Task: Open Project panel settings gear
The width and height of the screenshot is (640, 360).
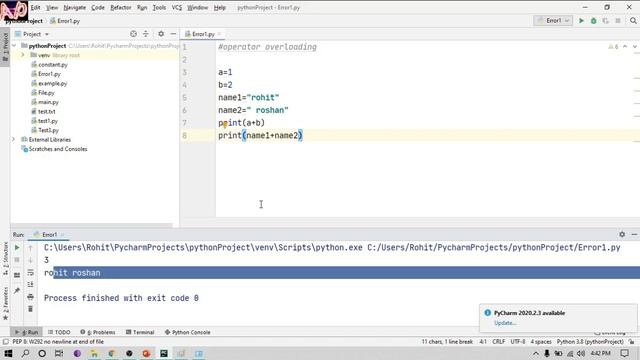Action: pos(161,34)
